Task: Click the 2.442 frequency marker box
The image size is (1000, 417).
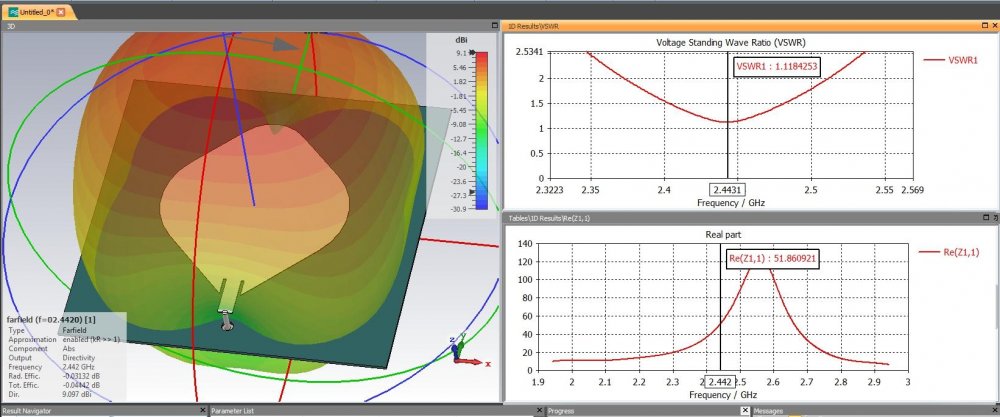Action: [719, 382]
